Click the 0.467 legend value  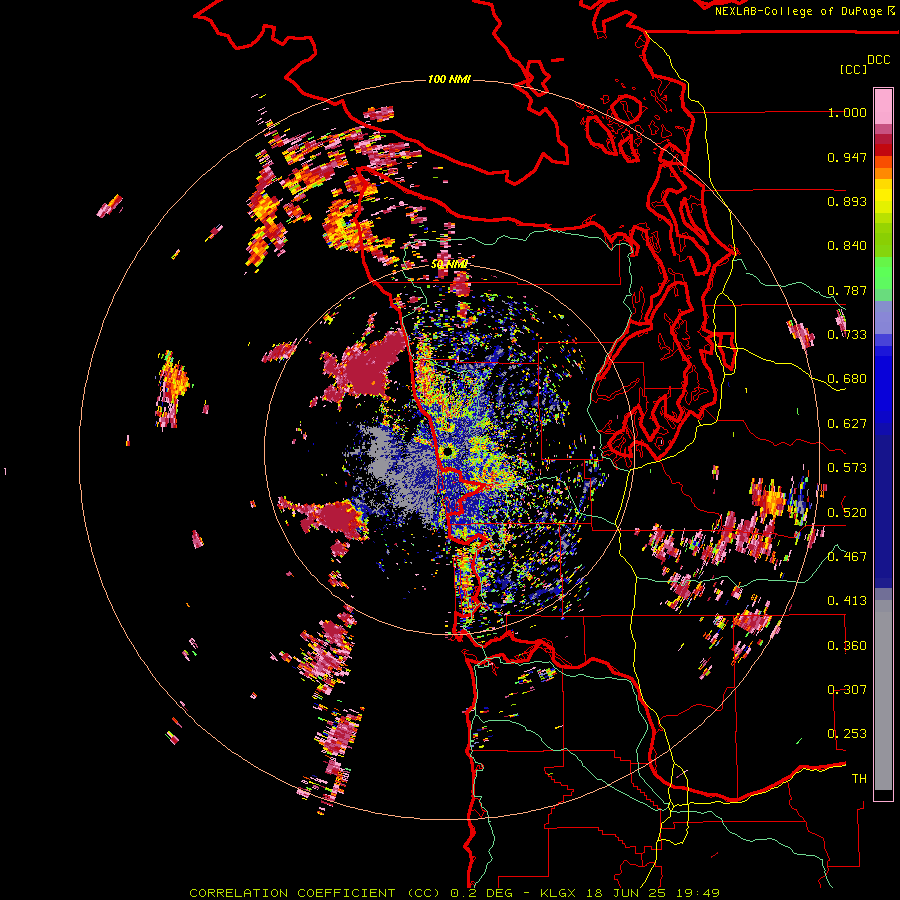point(847,556)
